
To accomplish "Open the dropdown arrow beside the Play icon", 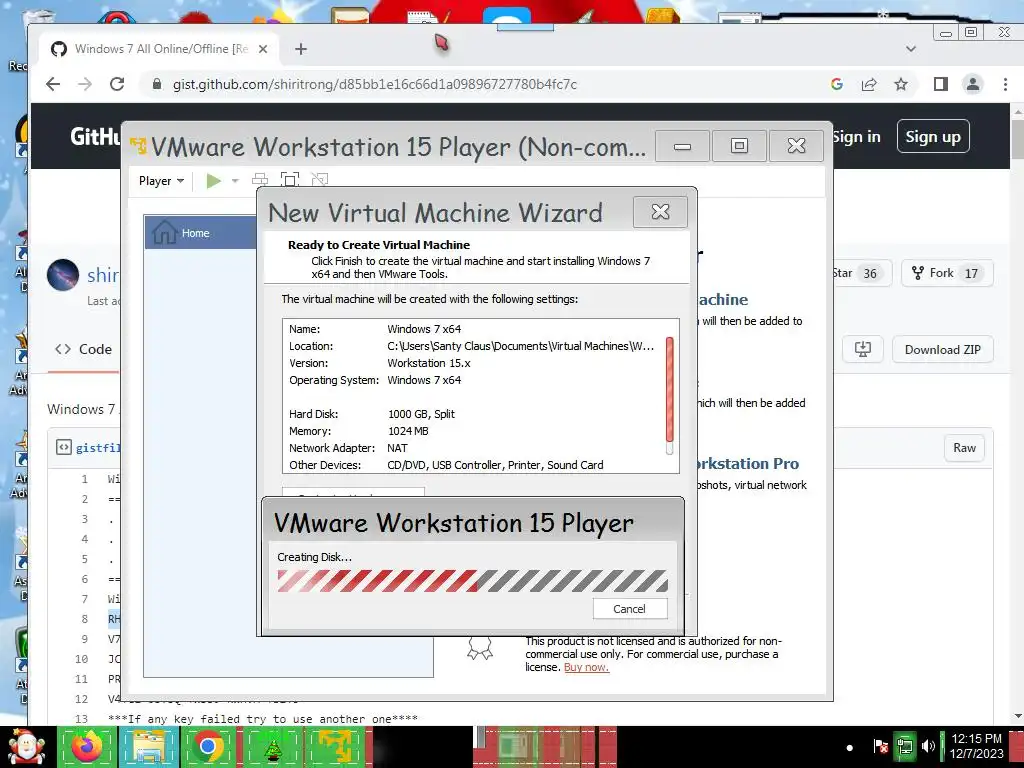I will coord(235,181).
